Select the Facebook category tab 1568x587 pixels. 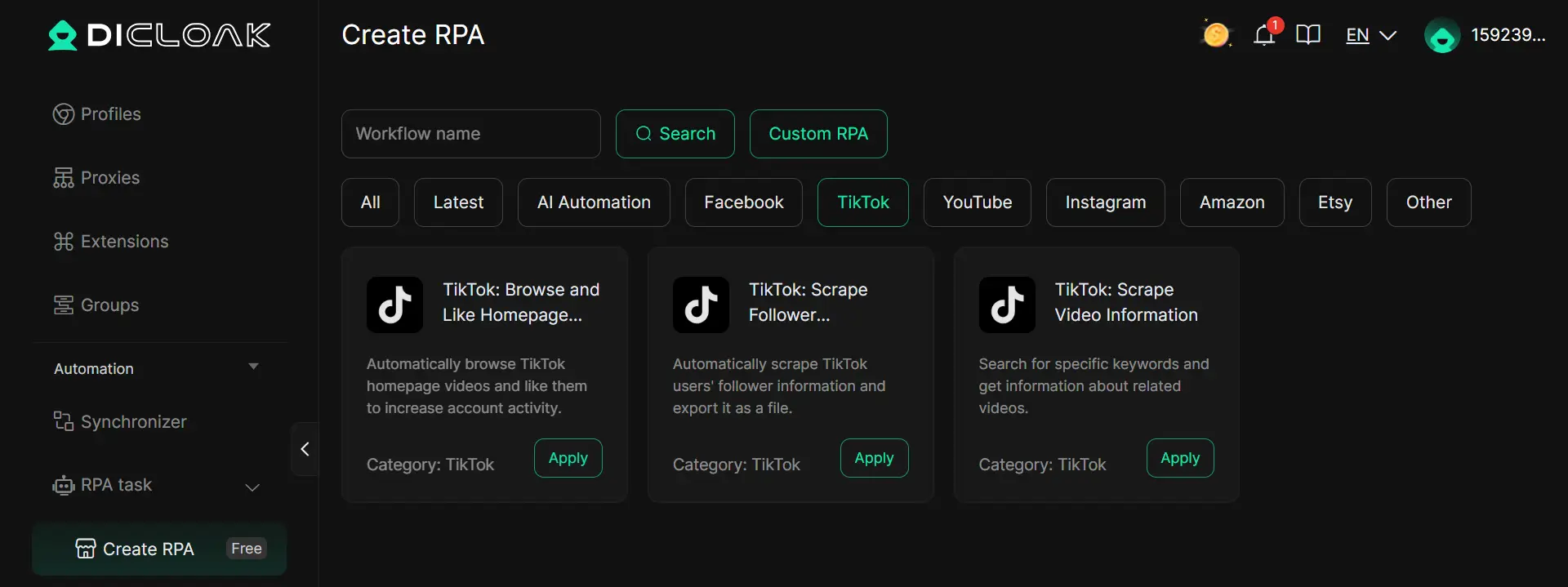743,202
